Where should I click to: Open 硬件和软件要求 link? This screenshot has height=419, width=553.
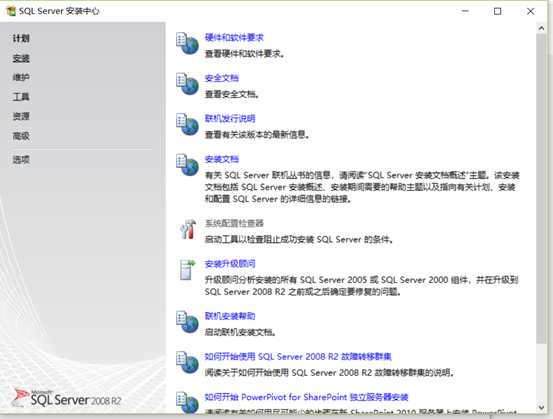[x=234, y=37]
